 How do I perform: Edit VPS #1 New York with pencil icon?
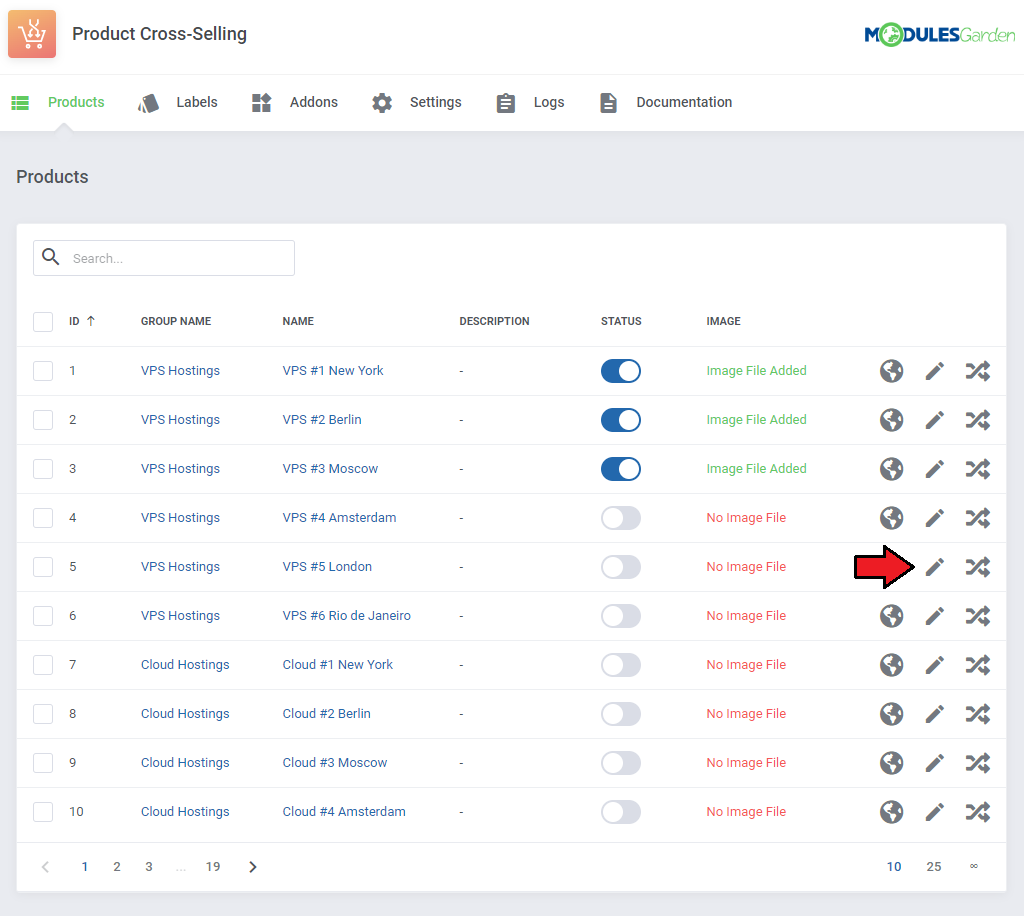click(935, 371)
